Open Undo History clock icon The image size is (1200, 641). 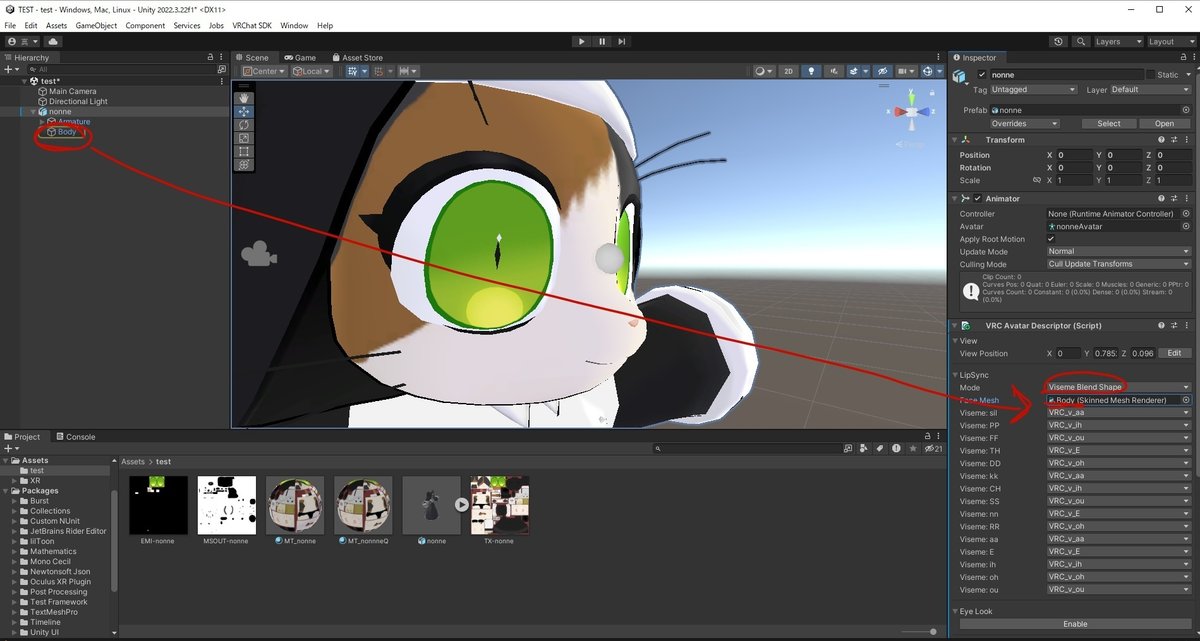(1058, 41)
